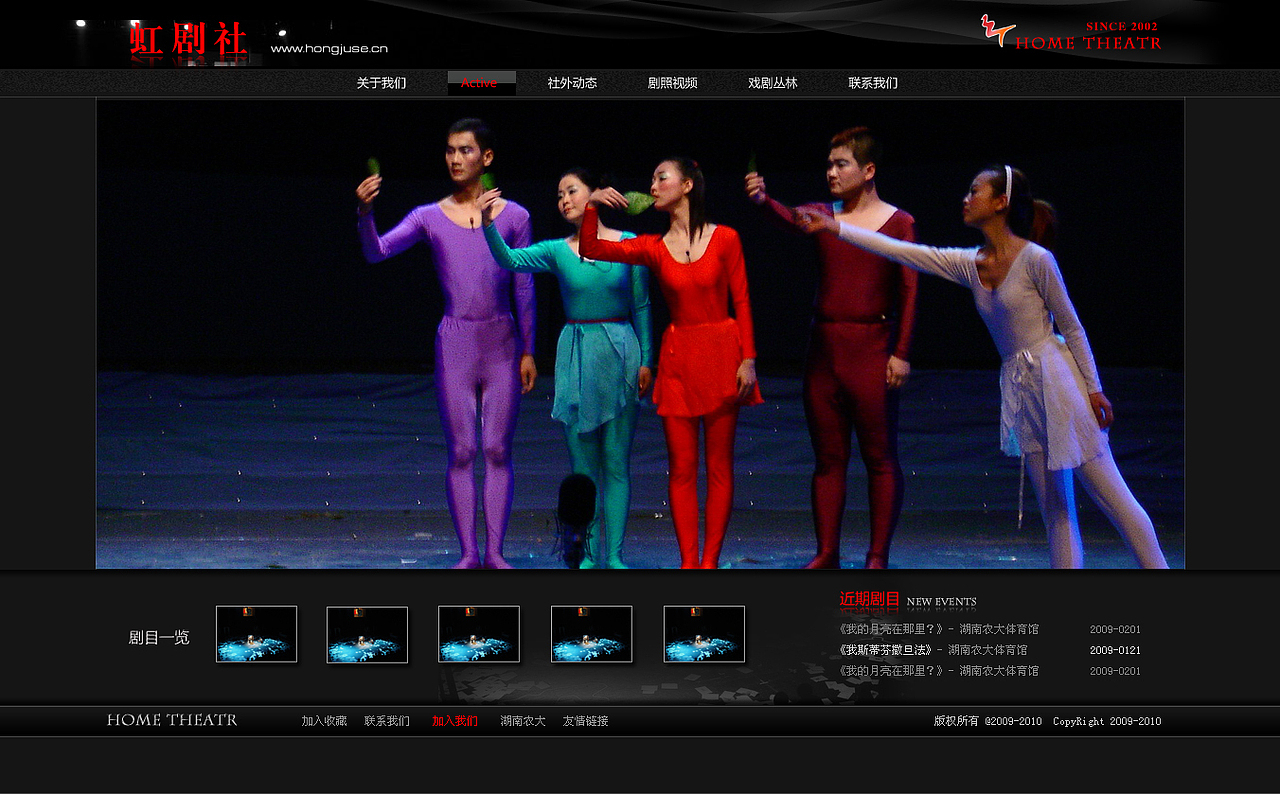This screenshot has width=1280, height=794.
Task: Click the 版权所有 @2009-2010 copyright text
Action: 988,721
